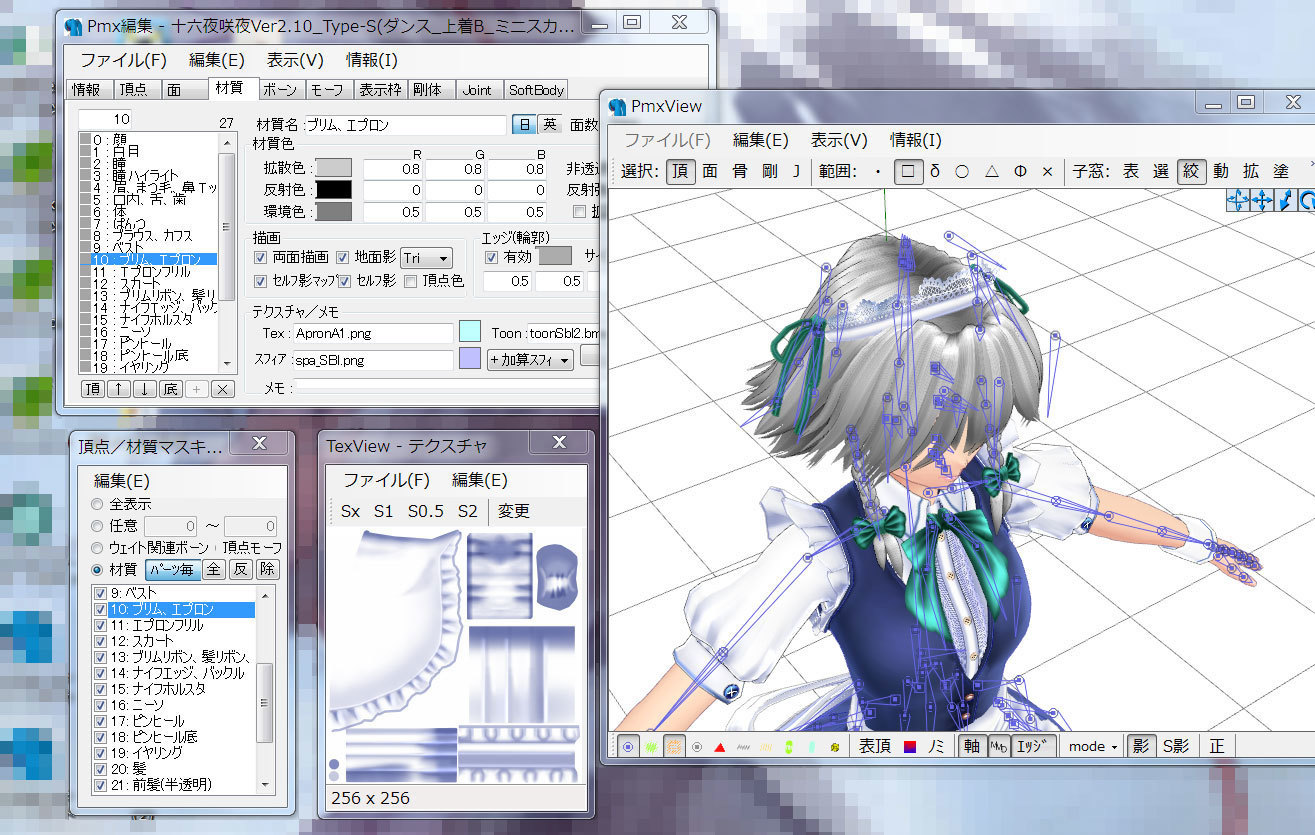This screenshot has height=835, width=1315.
Task: Open the 動 sub-window in PmxView
Action: (1220, 171)
